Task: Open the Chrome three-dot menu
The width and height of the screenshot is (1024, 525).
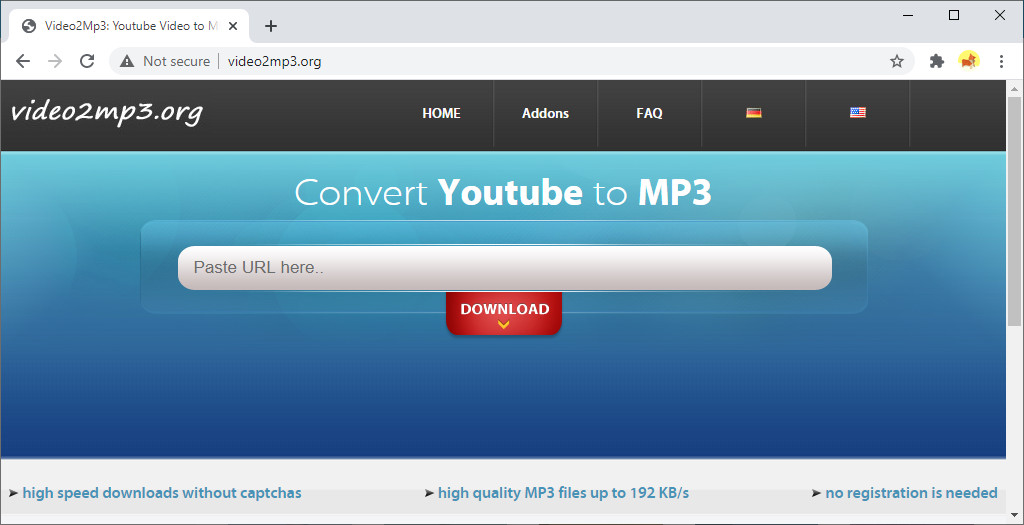Action: [1001, 61]
